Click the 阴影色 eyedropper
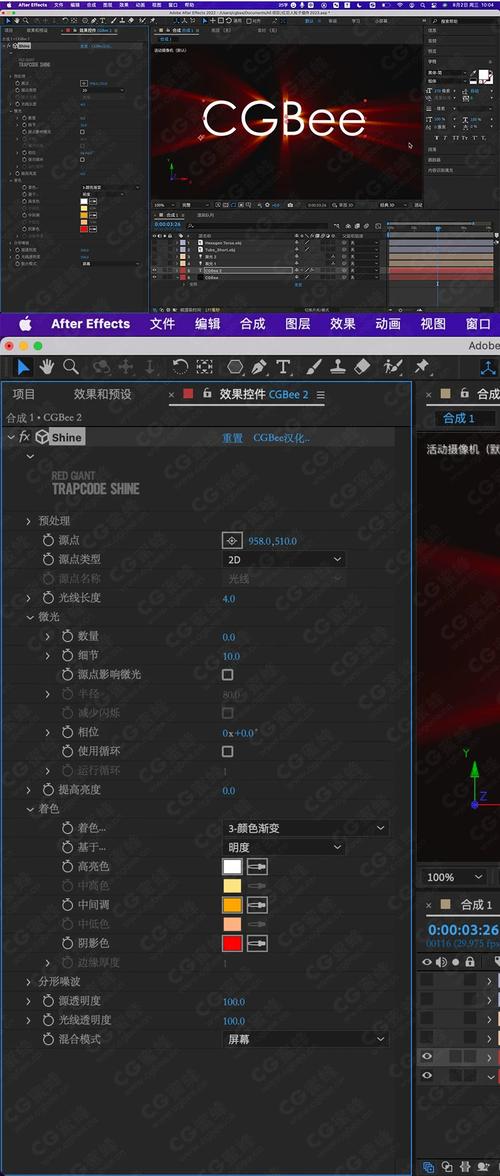This screenshot has width=500, height=1176. point(257,943)
